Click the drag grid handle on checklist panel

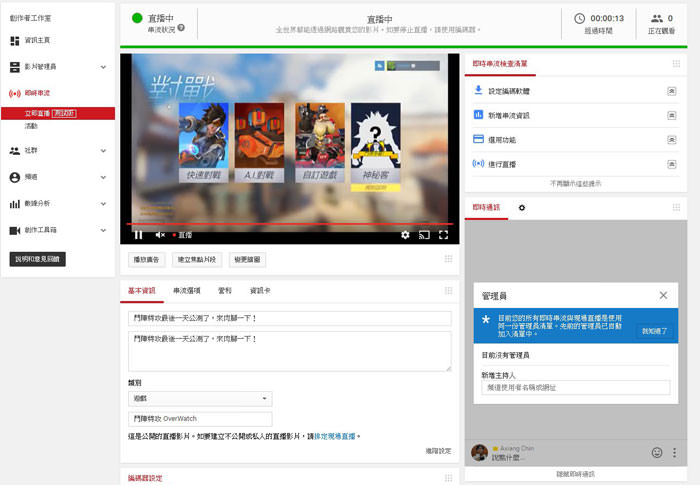(676, 64)
